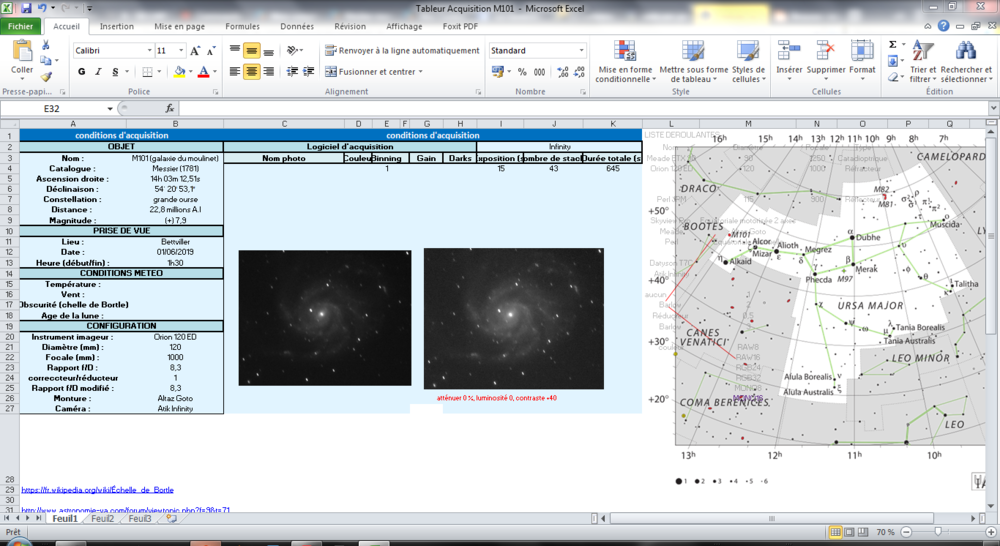
Task: Switch to the Foxit PDF tab
Action: pyautogui.click(x=460, y=26)
